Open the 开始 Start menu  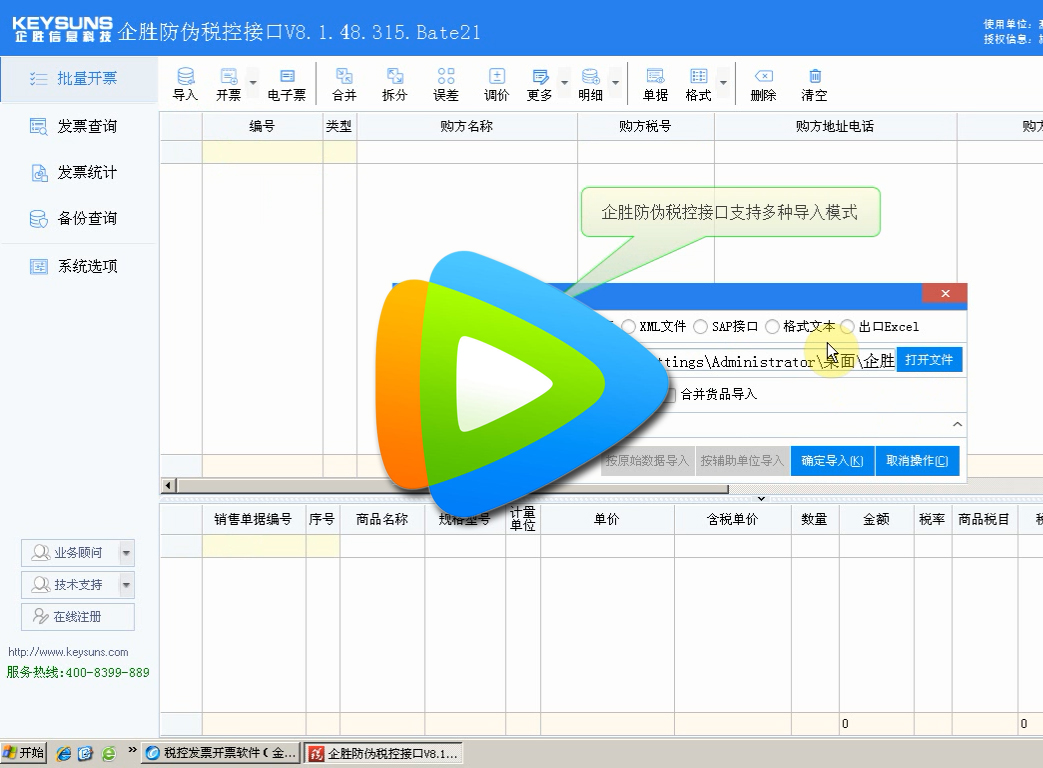(23, 753)
